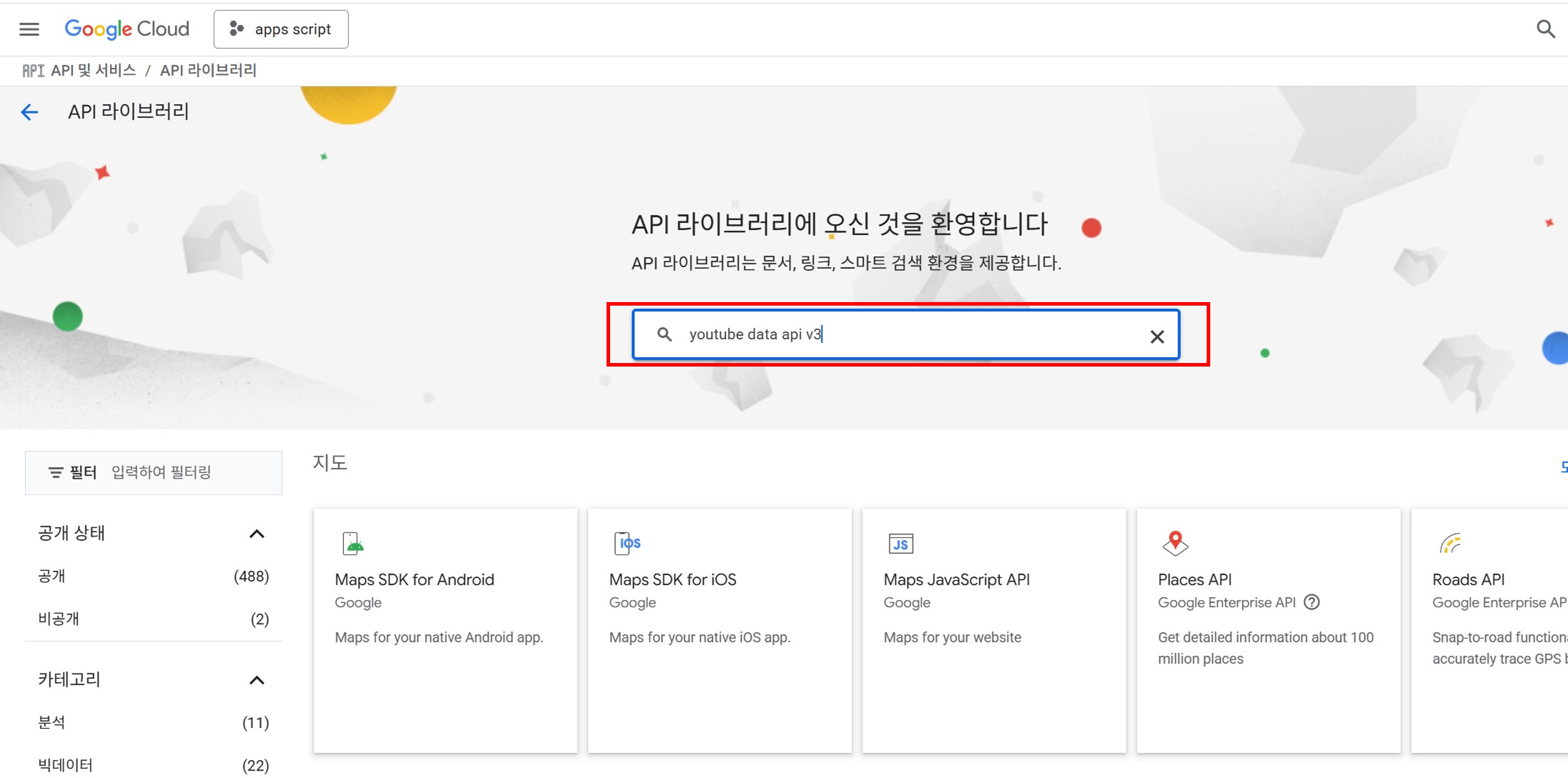This screenshot has height=778, width=1568.
Task: Open the hamburger navigation menu
Action: (29, 29)
